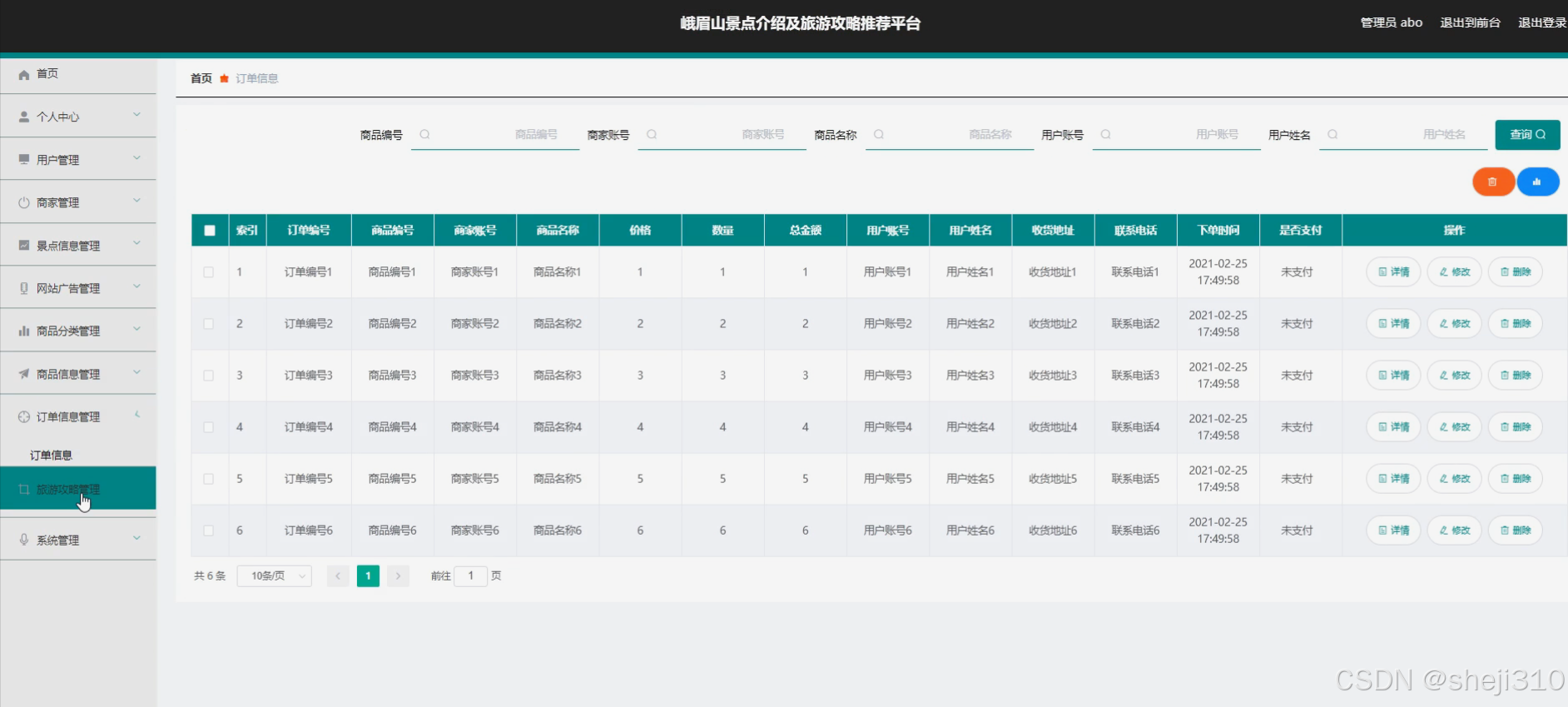Check the checkbox for row 订单编号1
Image resolution: width=1568 pixels, height=707 pixels.
tap(209, 272)
